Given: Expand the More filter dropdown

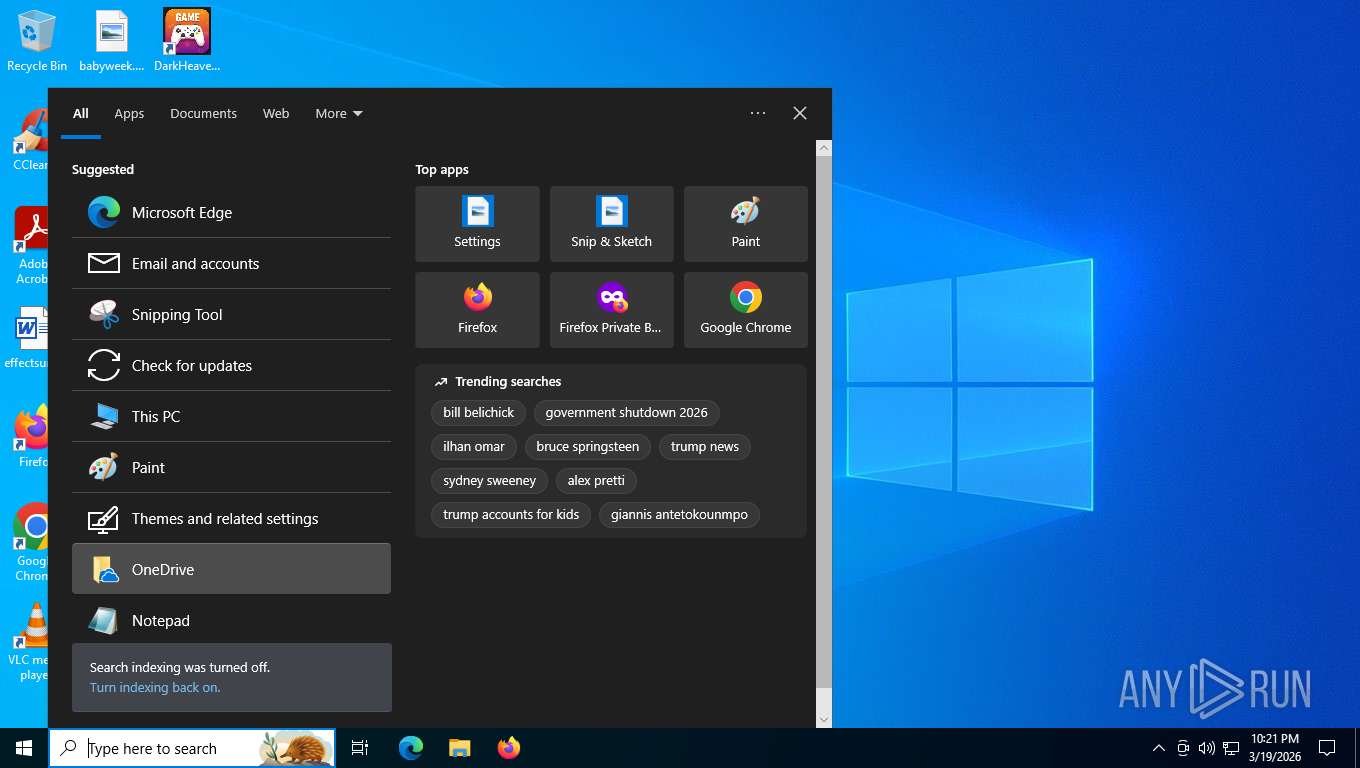Looking at the screenshot, I should click(339, 113).
